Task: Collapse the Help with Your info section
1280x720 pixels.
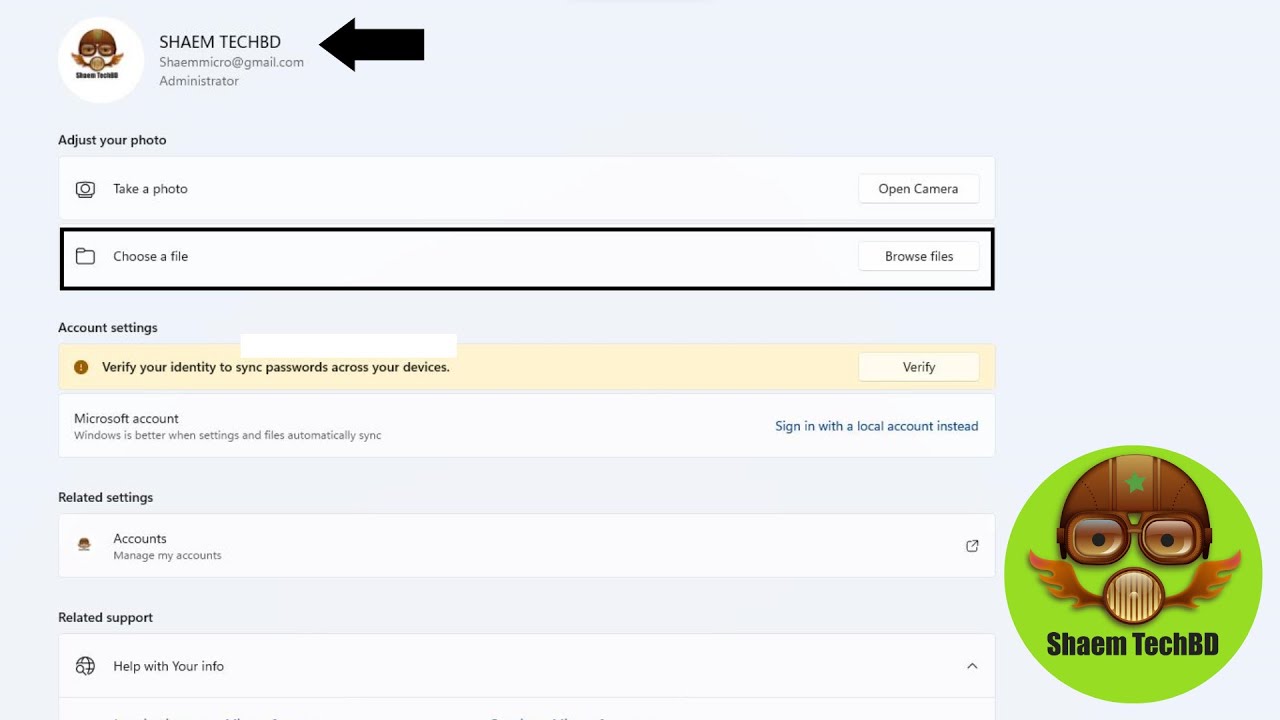Action: tap(972, 666)
